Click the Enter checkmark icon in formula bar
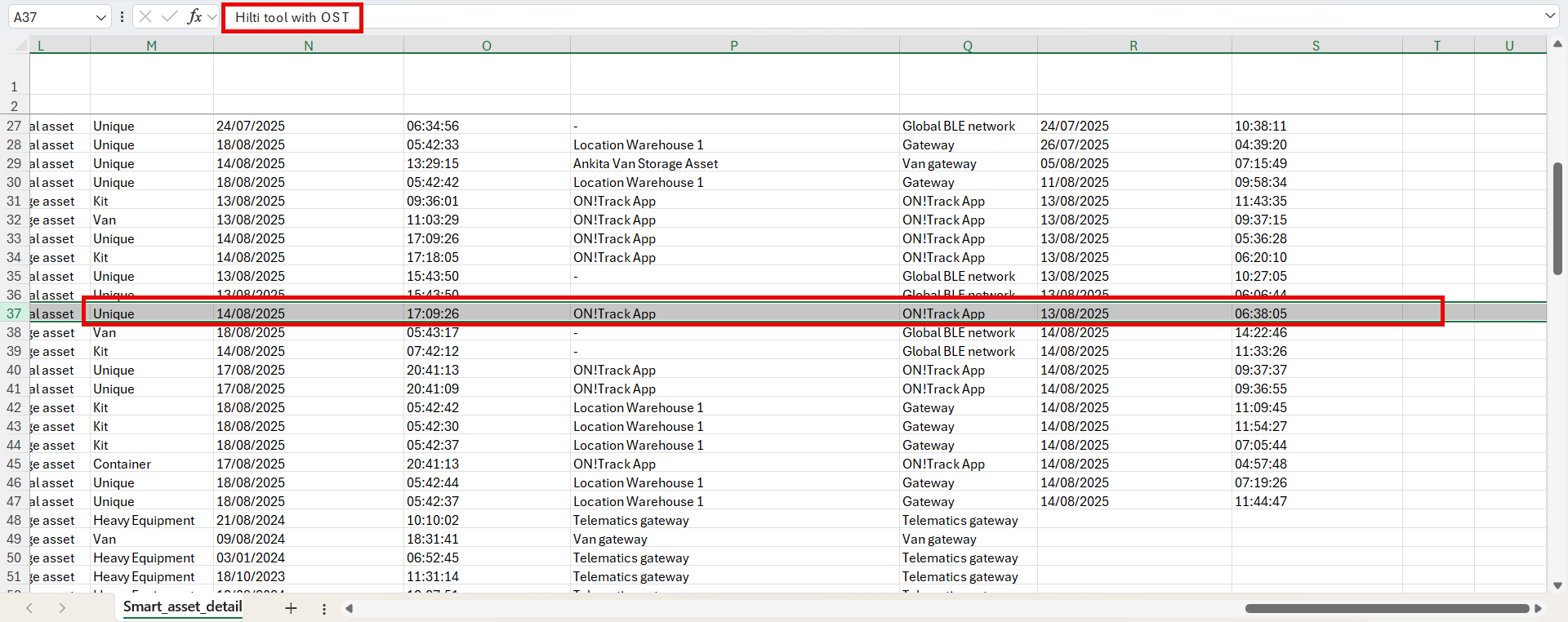Screen dimensions: 1568x622 point(170,17)
